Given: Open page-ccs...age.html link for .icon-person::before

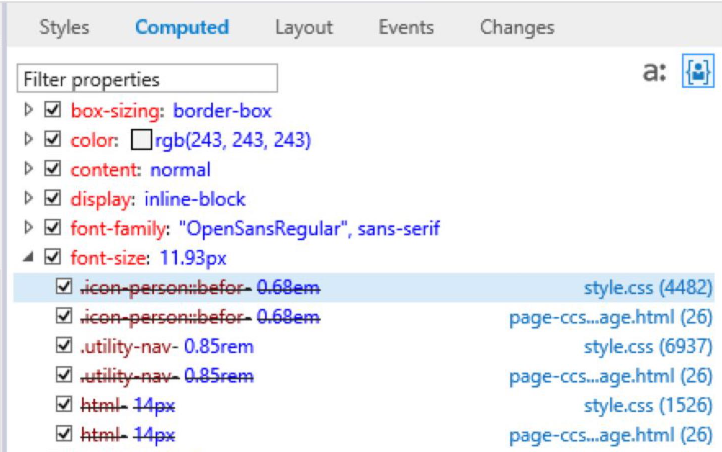Looking at the screenshot, I should pos(611,318).
